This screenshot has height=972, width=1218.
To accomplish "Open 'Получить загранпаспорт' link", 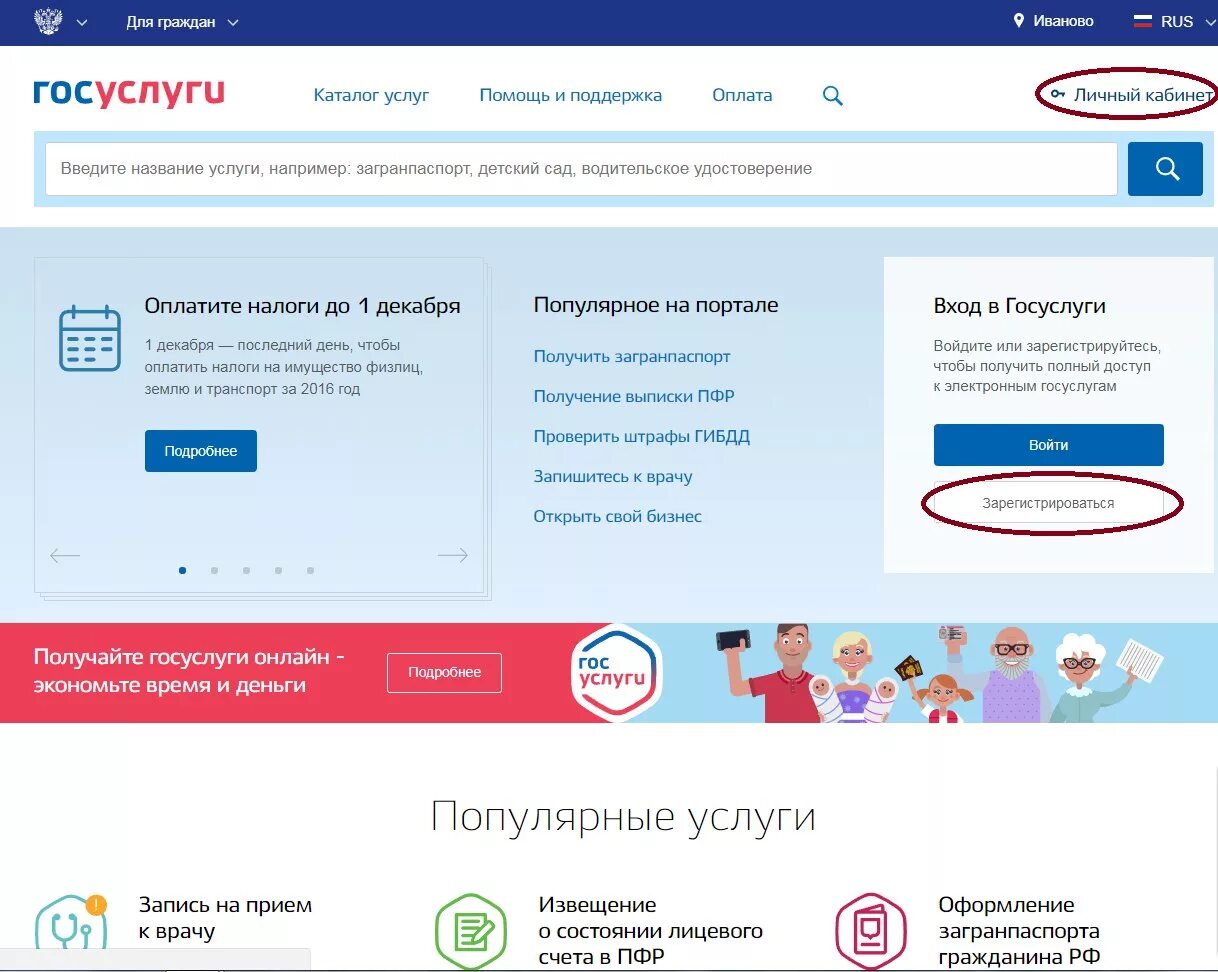I will pos(632,356).
